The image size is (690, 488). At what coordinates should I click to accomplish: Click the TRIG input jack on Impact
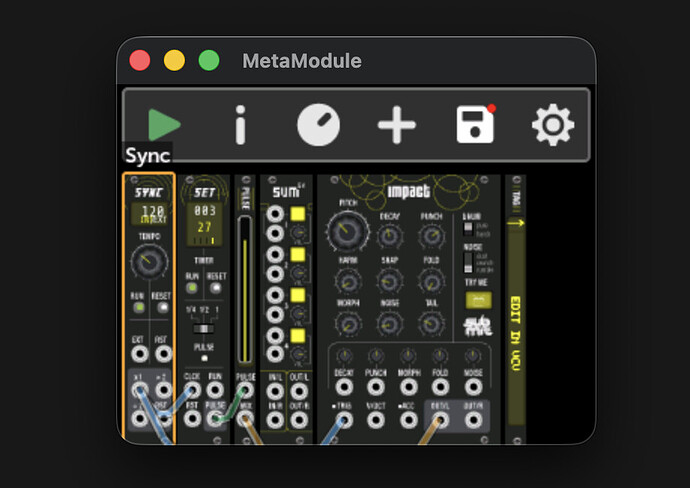pos(344,420)
